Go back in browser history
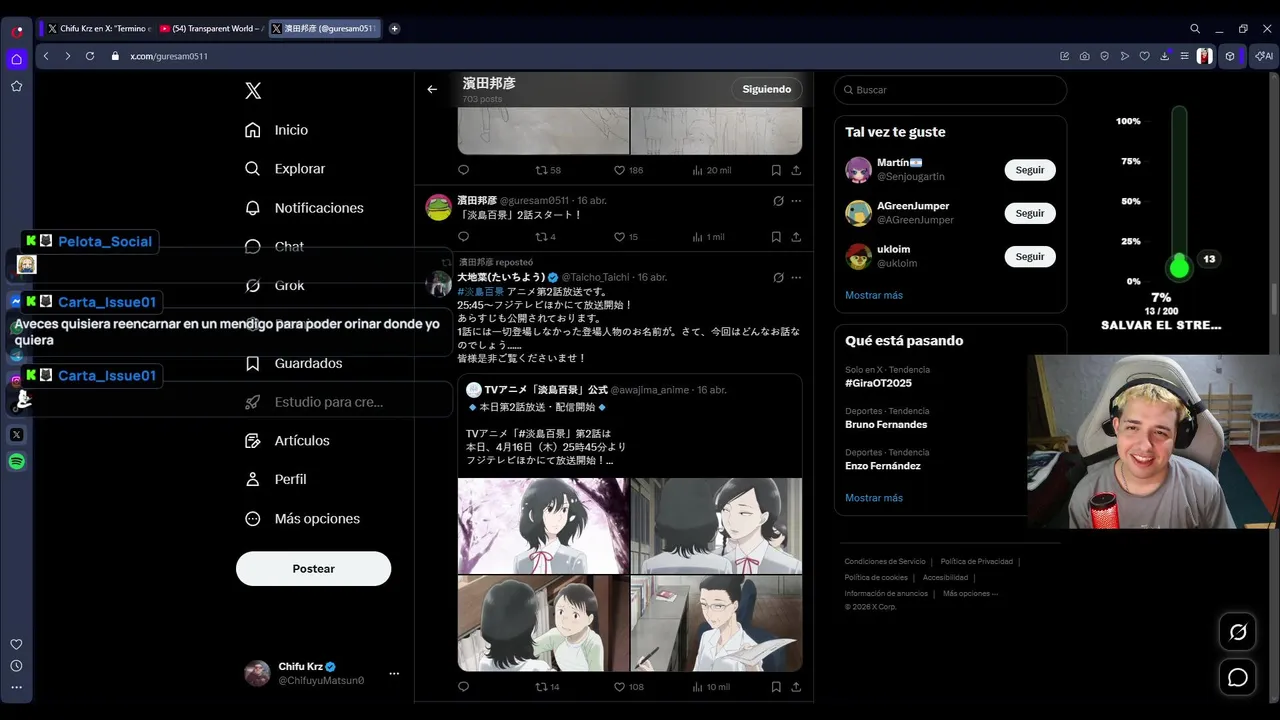This screenshot has height=720, width=1280. 46,56
